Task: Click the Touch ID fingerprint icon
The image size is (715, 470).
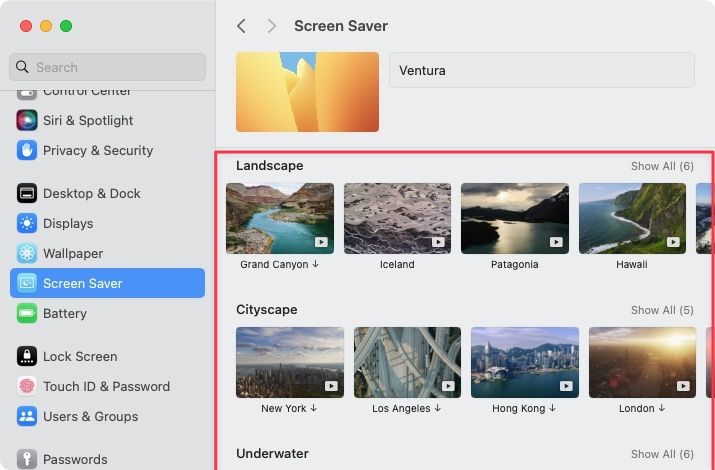Action: point(27,386)
